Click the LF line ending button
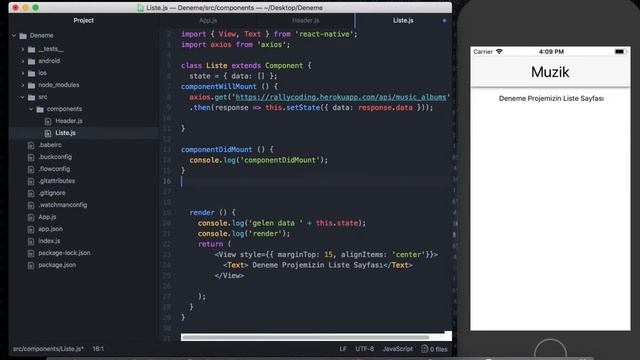Viewport: 640px width, 360px height. [x=343, y=349]
